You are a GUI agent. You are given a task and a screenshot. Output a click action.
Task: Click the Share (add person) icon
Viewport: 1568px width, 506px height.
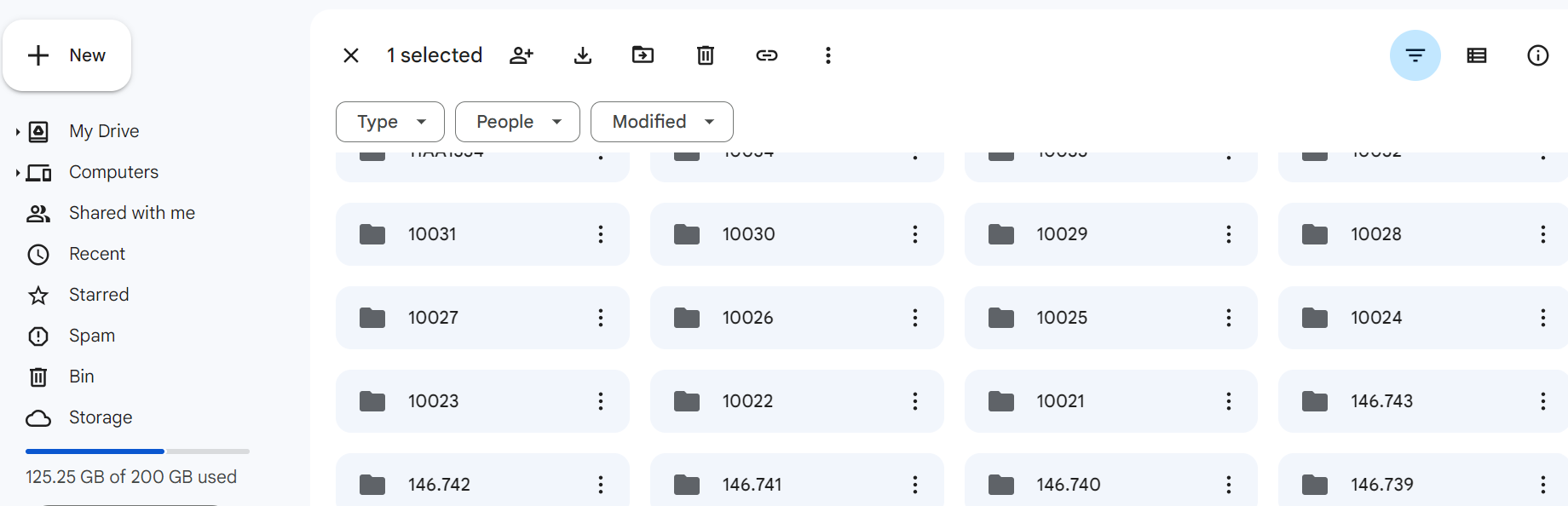pyautogui.click(x=521, y=55)
